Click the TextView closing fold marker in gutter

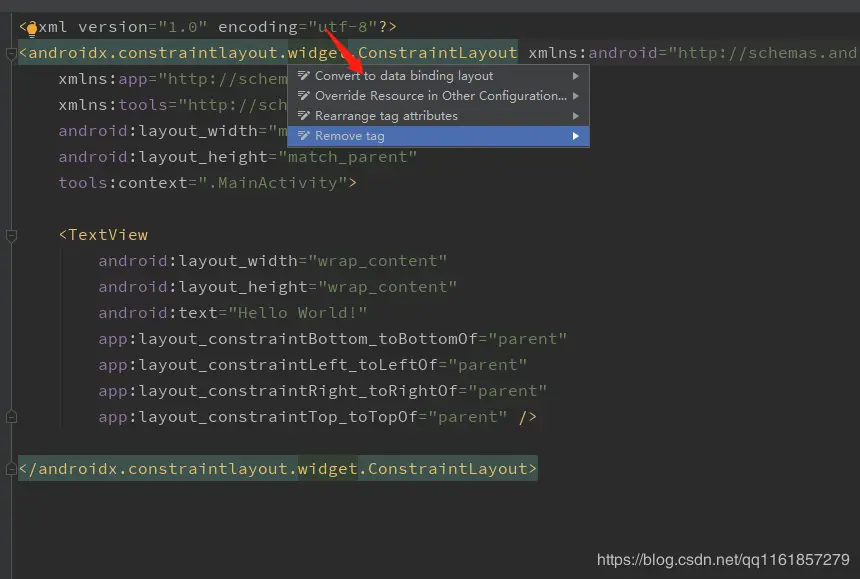tap(11, 417)
